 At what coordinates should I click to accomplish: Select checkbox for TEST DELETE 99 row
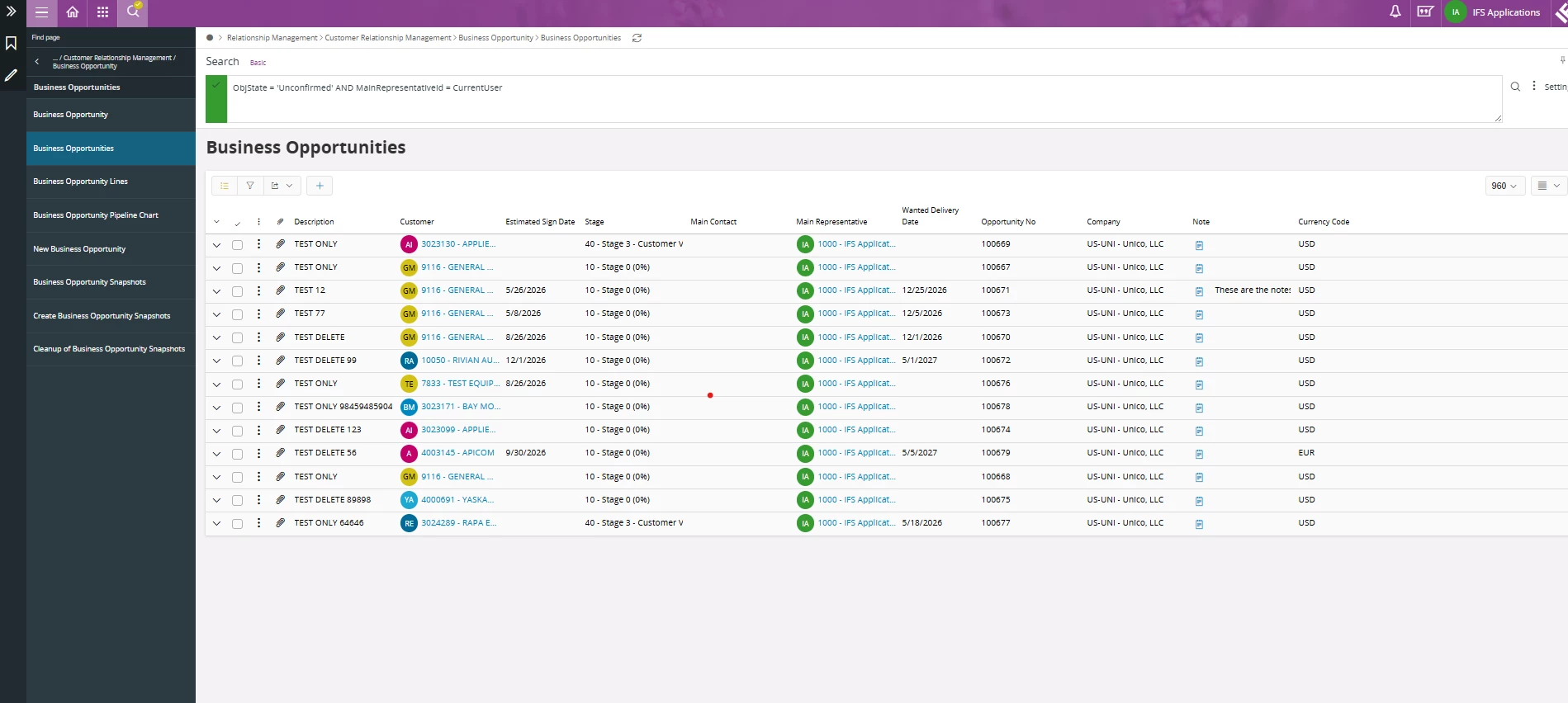click(x=238, y=361)
